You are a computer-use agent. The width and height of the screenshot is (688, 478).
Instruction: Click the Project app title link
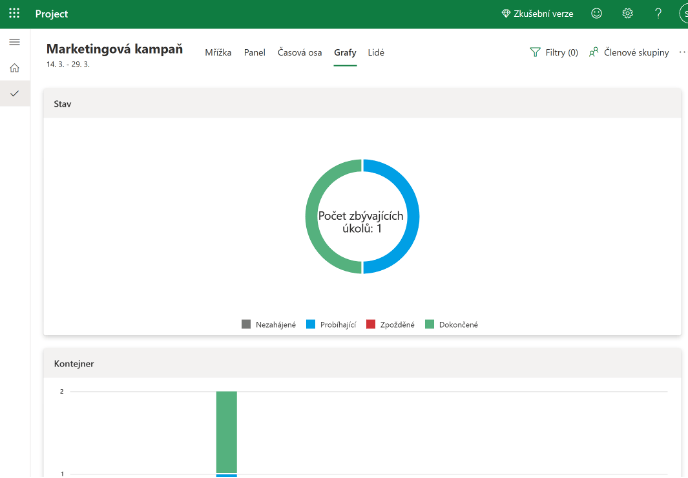[51, 14]
